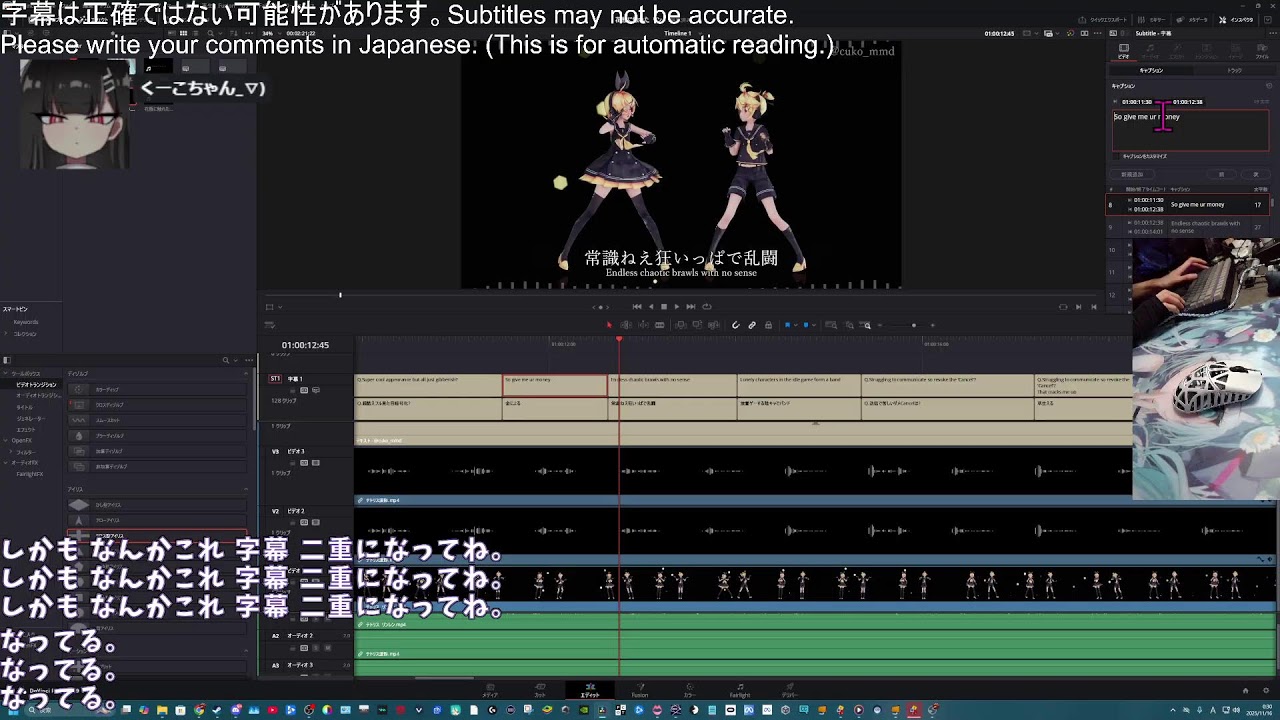Adjust the timeline zoom slider
1280x720 pixels.
click(x=913, y=325)
